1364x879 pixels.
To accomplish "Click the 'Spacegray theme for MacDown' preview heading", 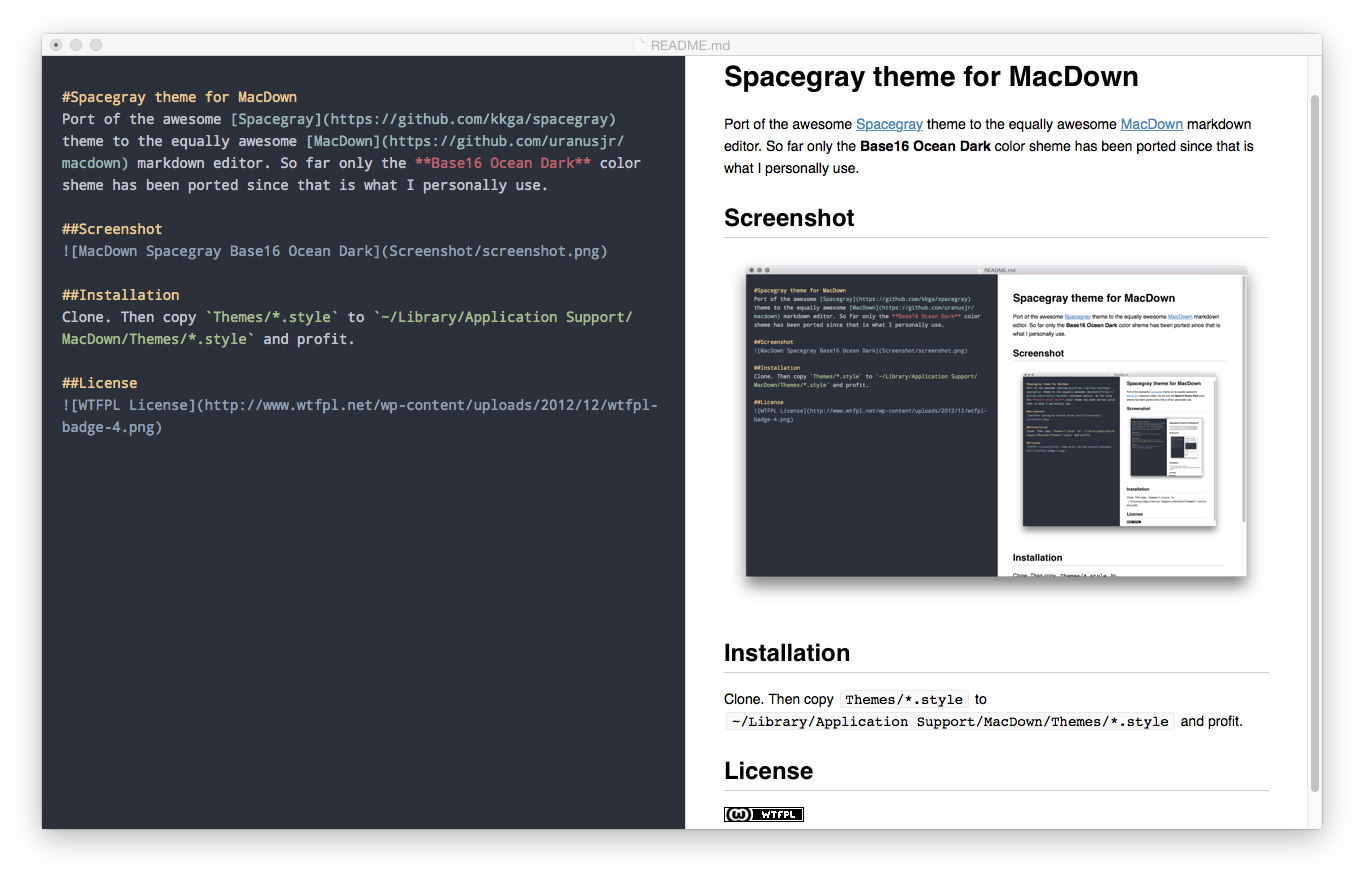I will point(931,77).
